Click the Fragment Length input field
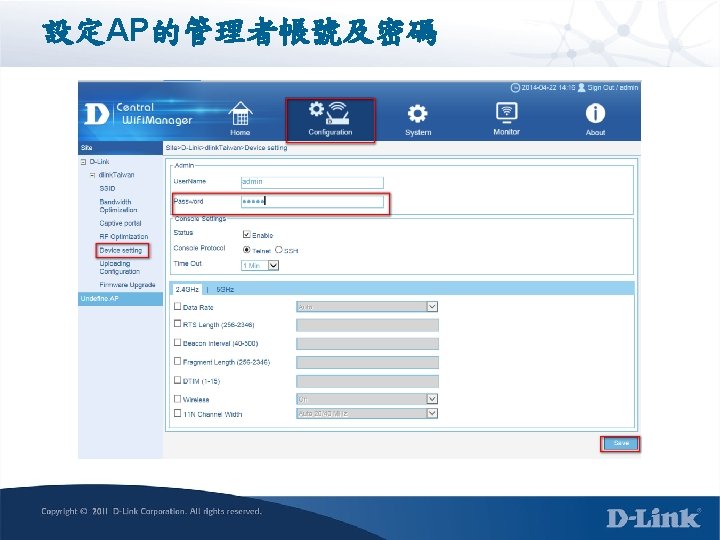The width and height of the screenshot is (720, 540). click(367, 362)
